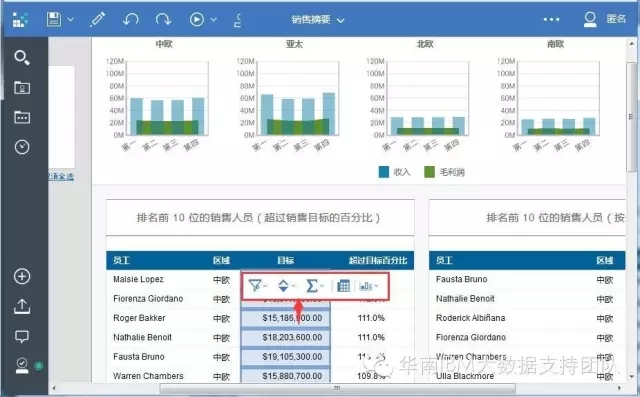Viewport: 640px width, 397px height.
Task: Open the filter funnel dropdown arrow
Action: coord(265,286)
